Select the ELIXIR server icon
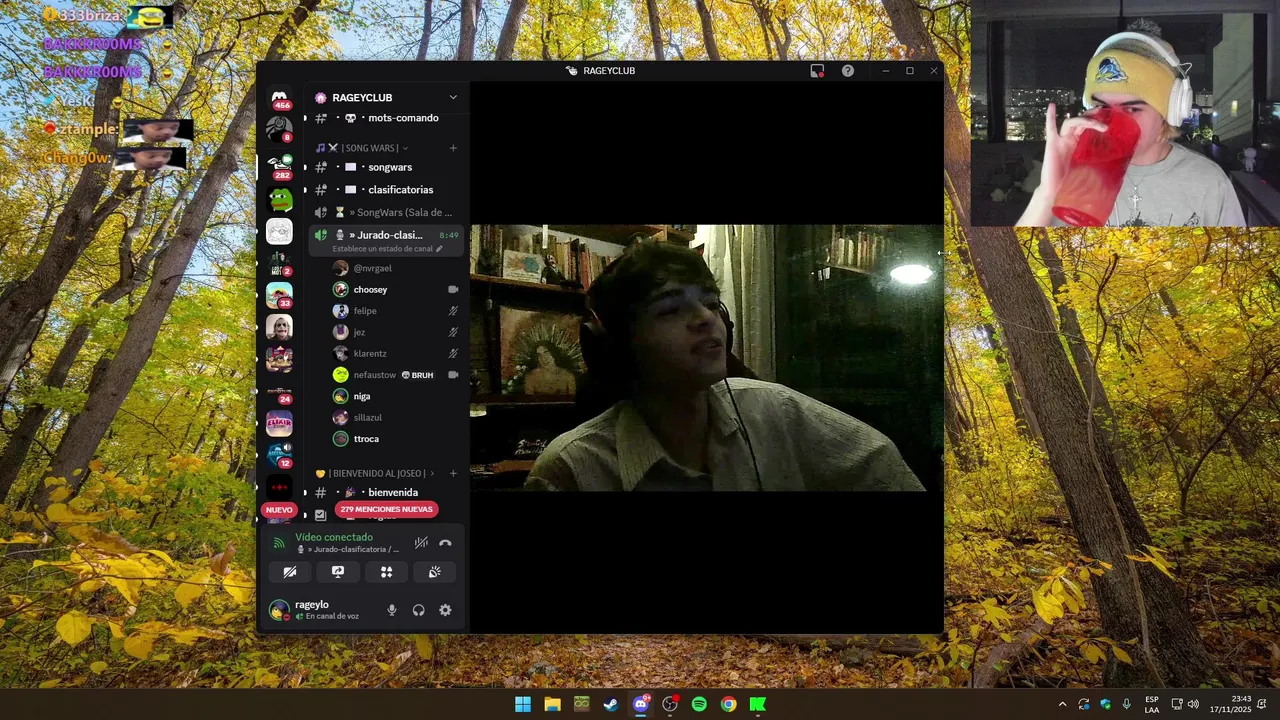The width and height of the screenshot is (1280, 720). (x=279, y=423)
